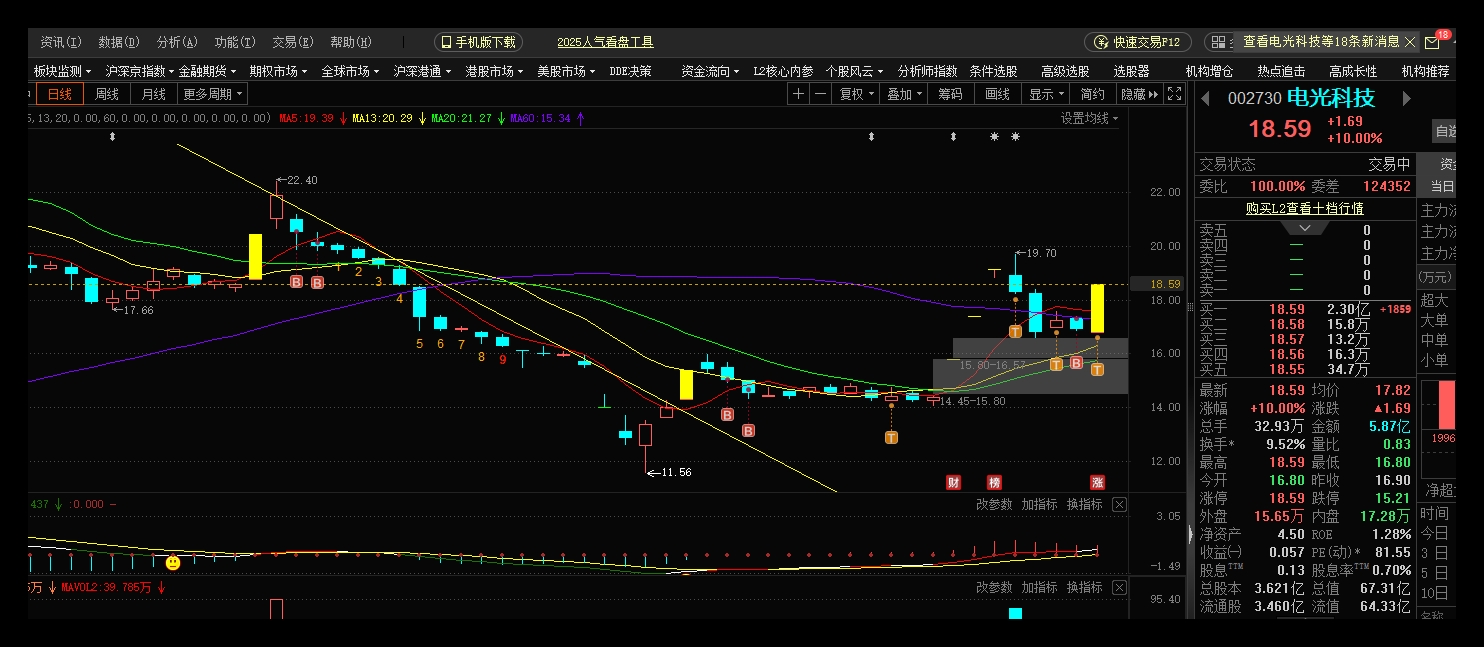Open the 2025人气看盘工具 link
This screenshot has width=1484, height=647.
605,42
